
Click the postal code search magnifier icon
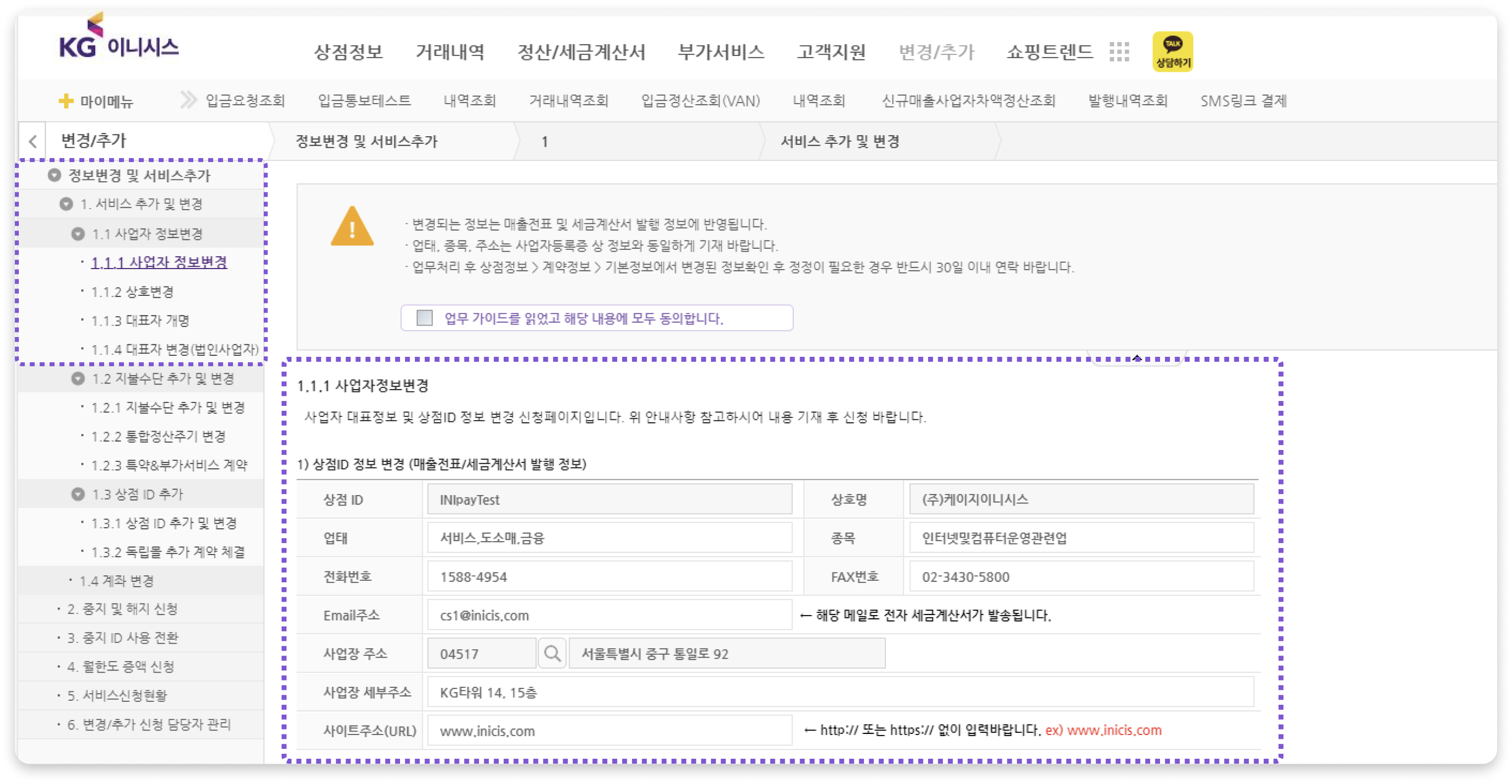552,653
